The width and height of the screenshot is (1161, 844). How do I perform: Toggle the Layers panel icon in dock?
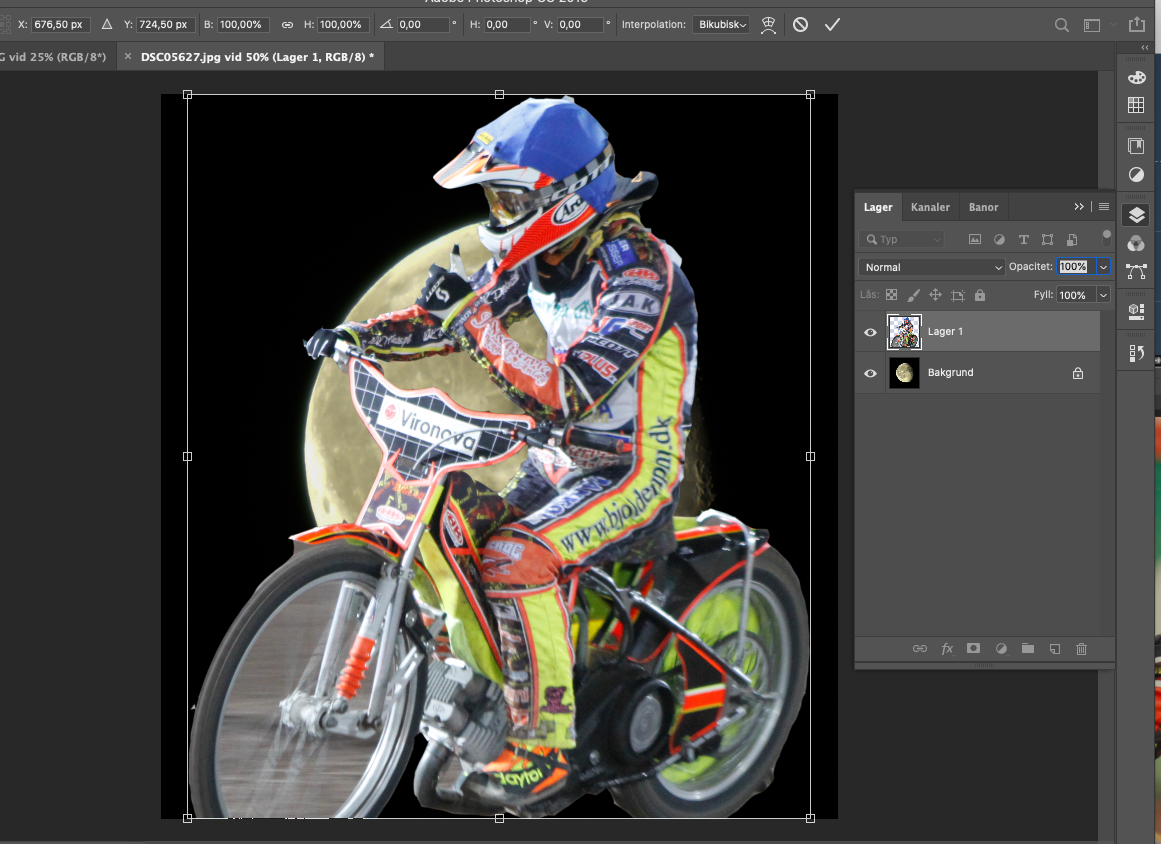[x=1137, y=215]
